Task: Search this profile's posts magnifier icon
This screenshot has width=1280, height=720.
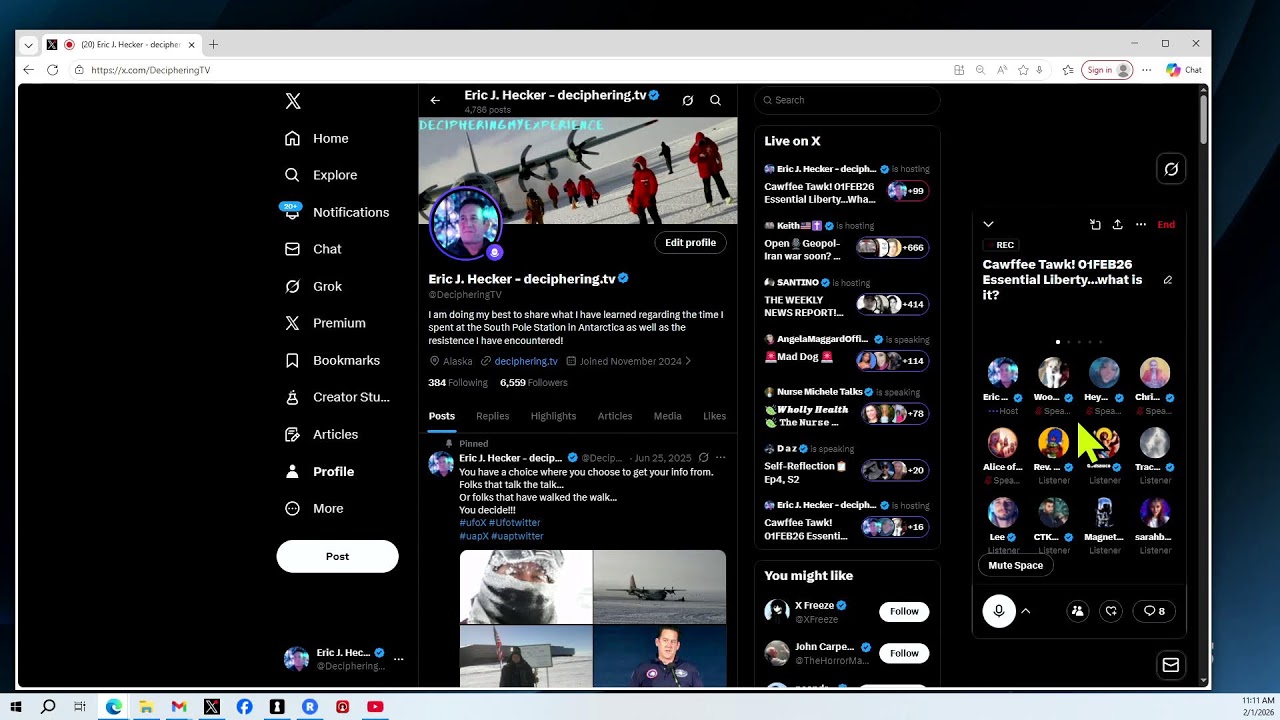Action: [715, 100]
